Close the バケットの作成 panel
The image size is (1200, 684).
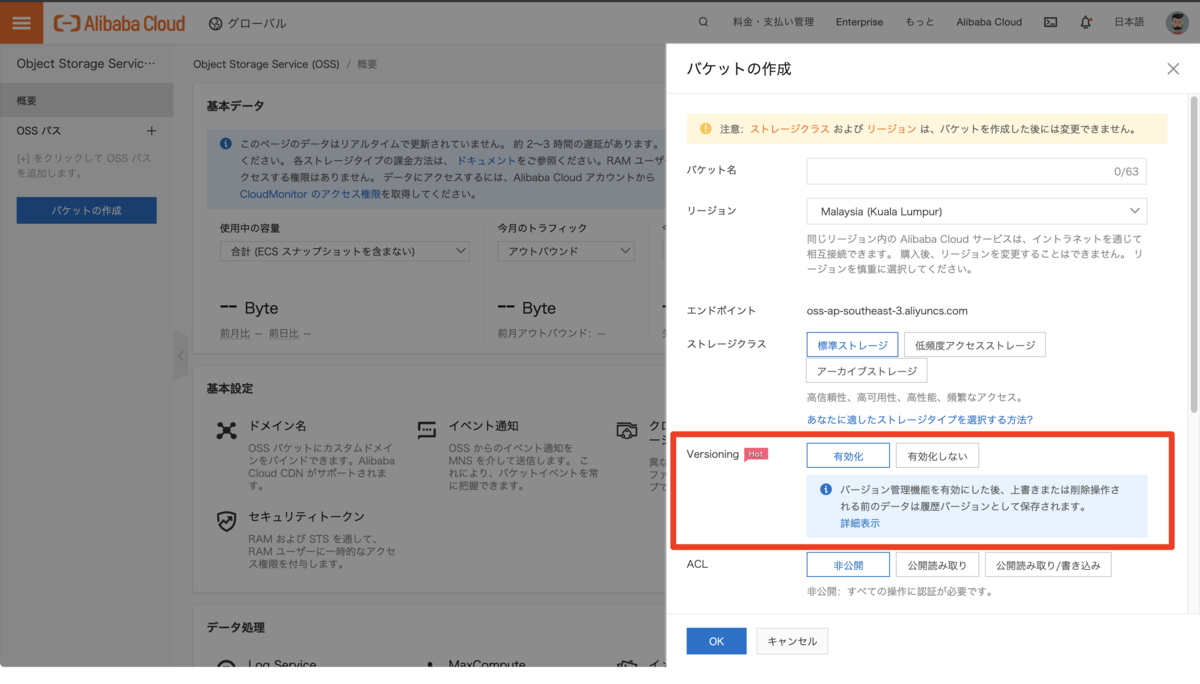click(1173, 69)
